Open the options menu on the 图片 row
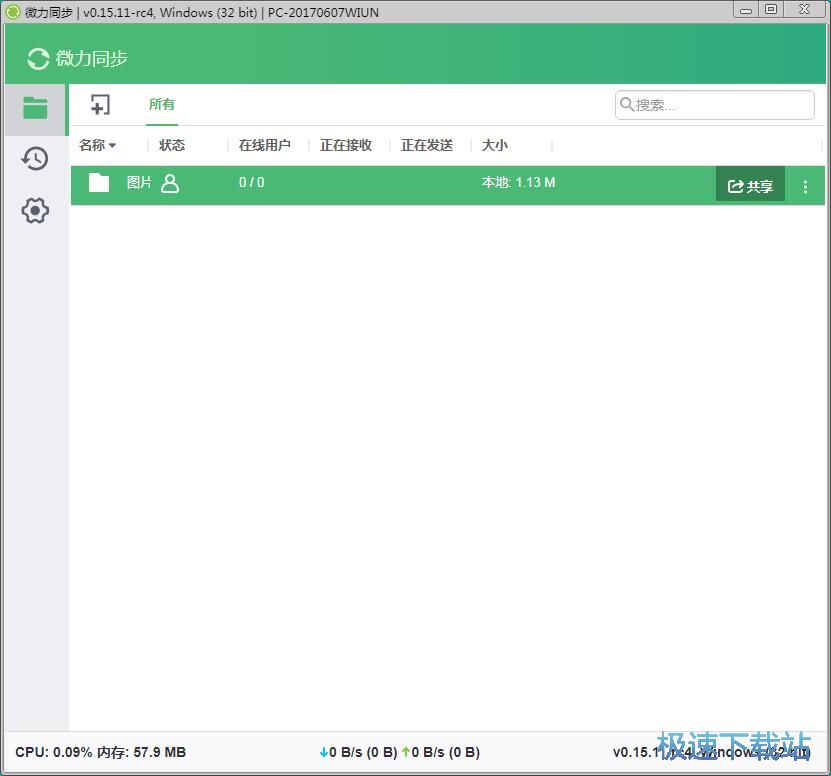 pyautogui.click(x=806, y=185)
